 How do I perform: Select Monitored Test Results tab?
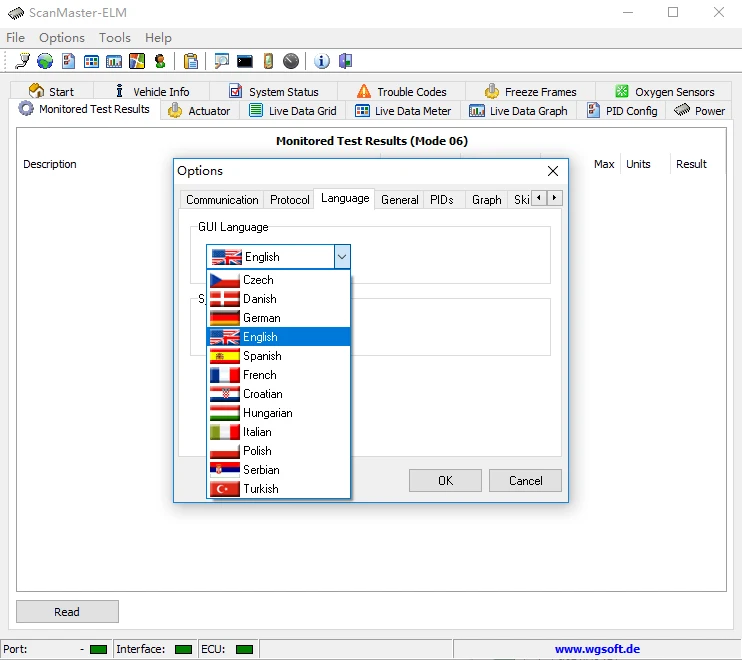[x=84, y=109]
